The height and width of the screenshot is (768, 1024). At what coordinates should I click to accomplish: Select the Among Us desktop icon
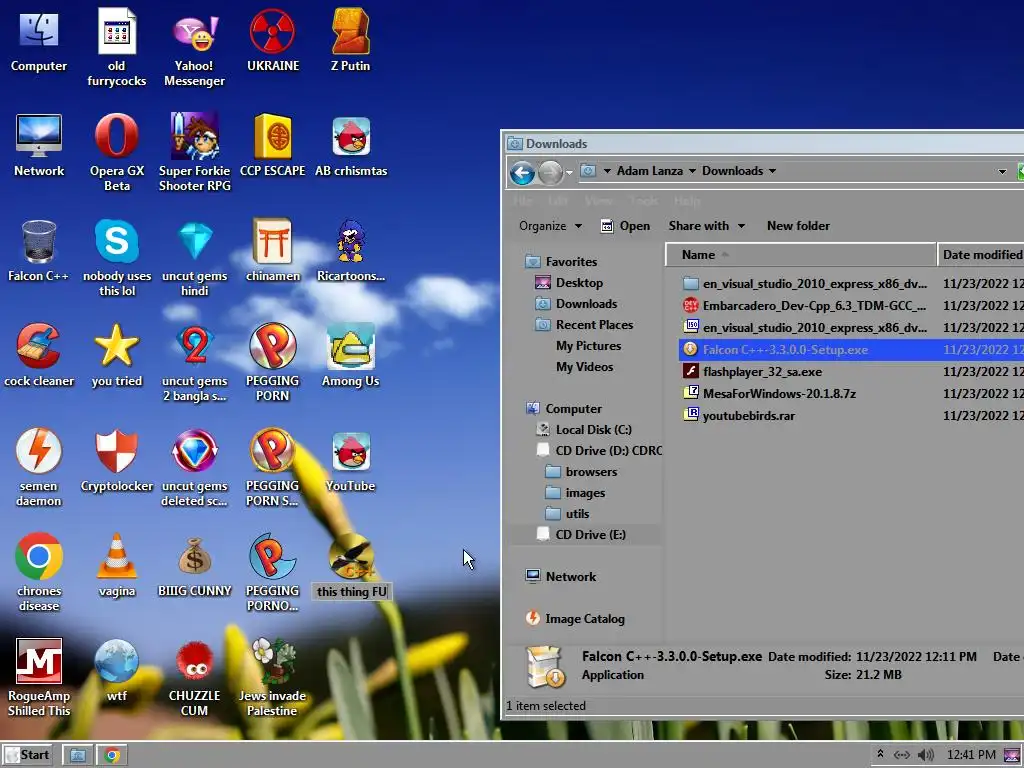click(351, 356)
